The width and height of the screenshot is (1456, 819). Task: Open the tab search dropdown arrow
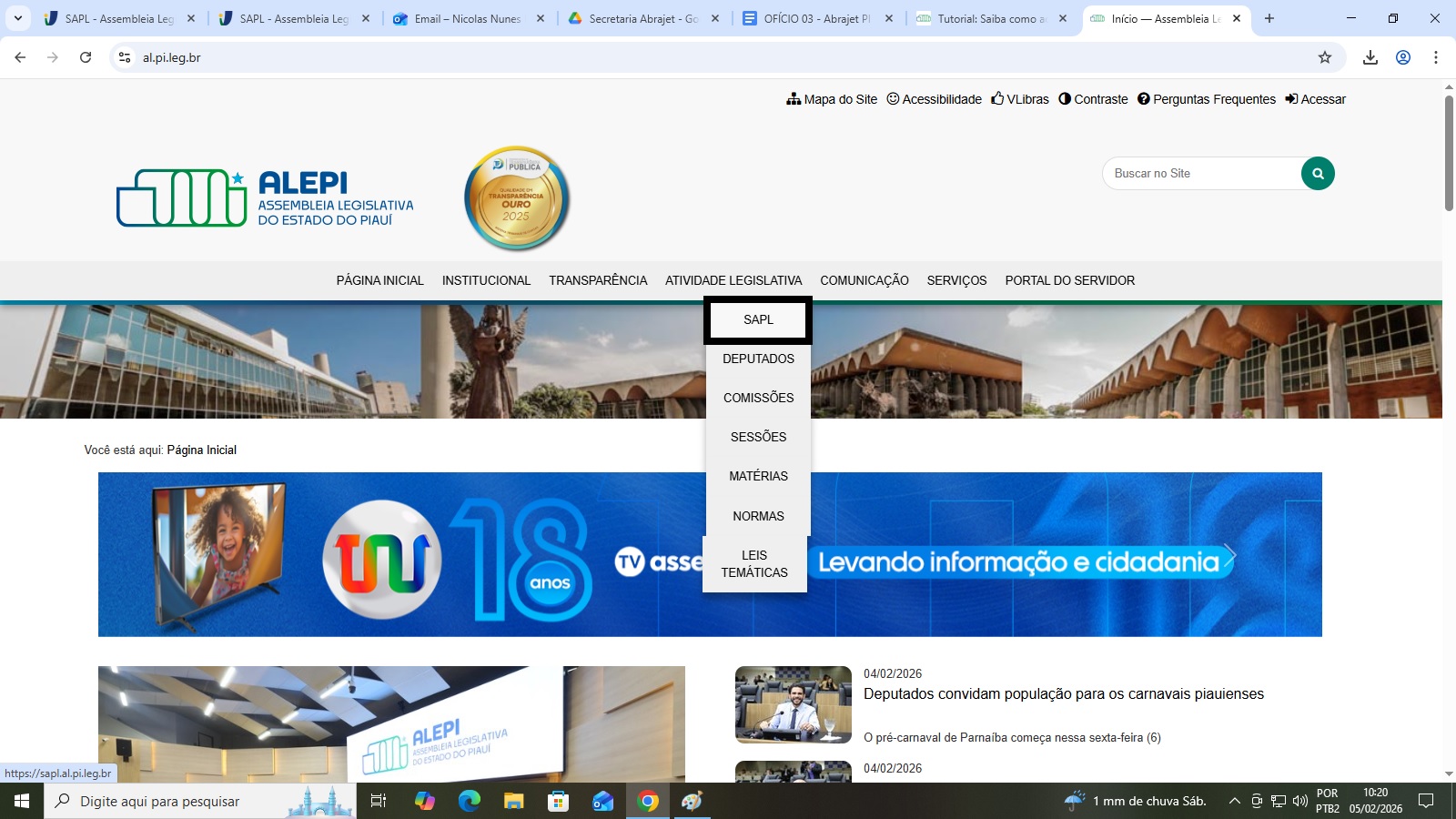pos(18,18)
